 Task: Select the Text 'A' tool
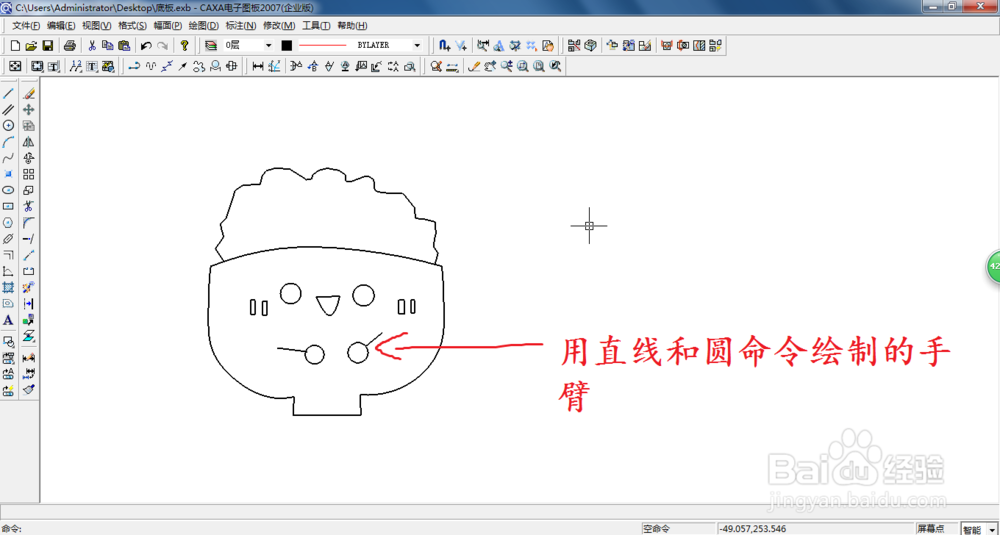click(9, 320)
